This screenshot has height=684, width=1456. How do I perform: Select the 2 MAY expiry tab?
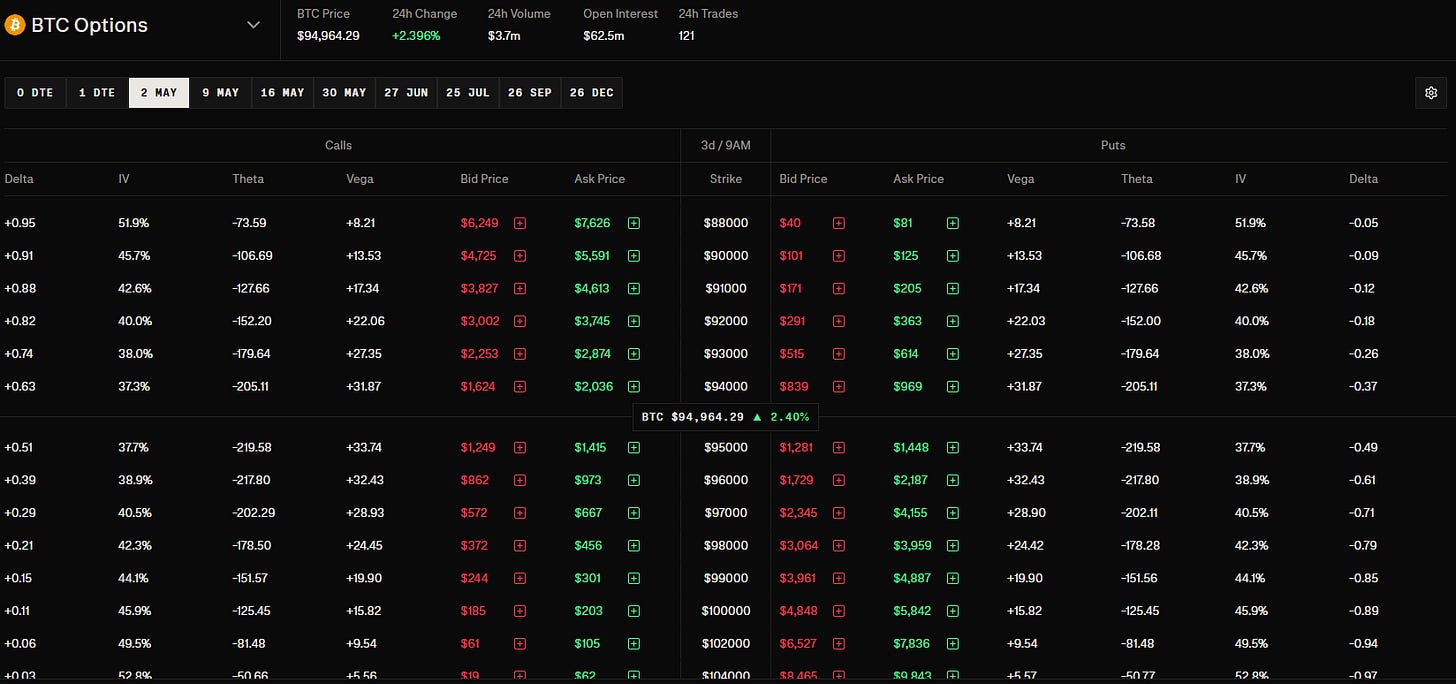(159, 93)
